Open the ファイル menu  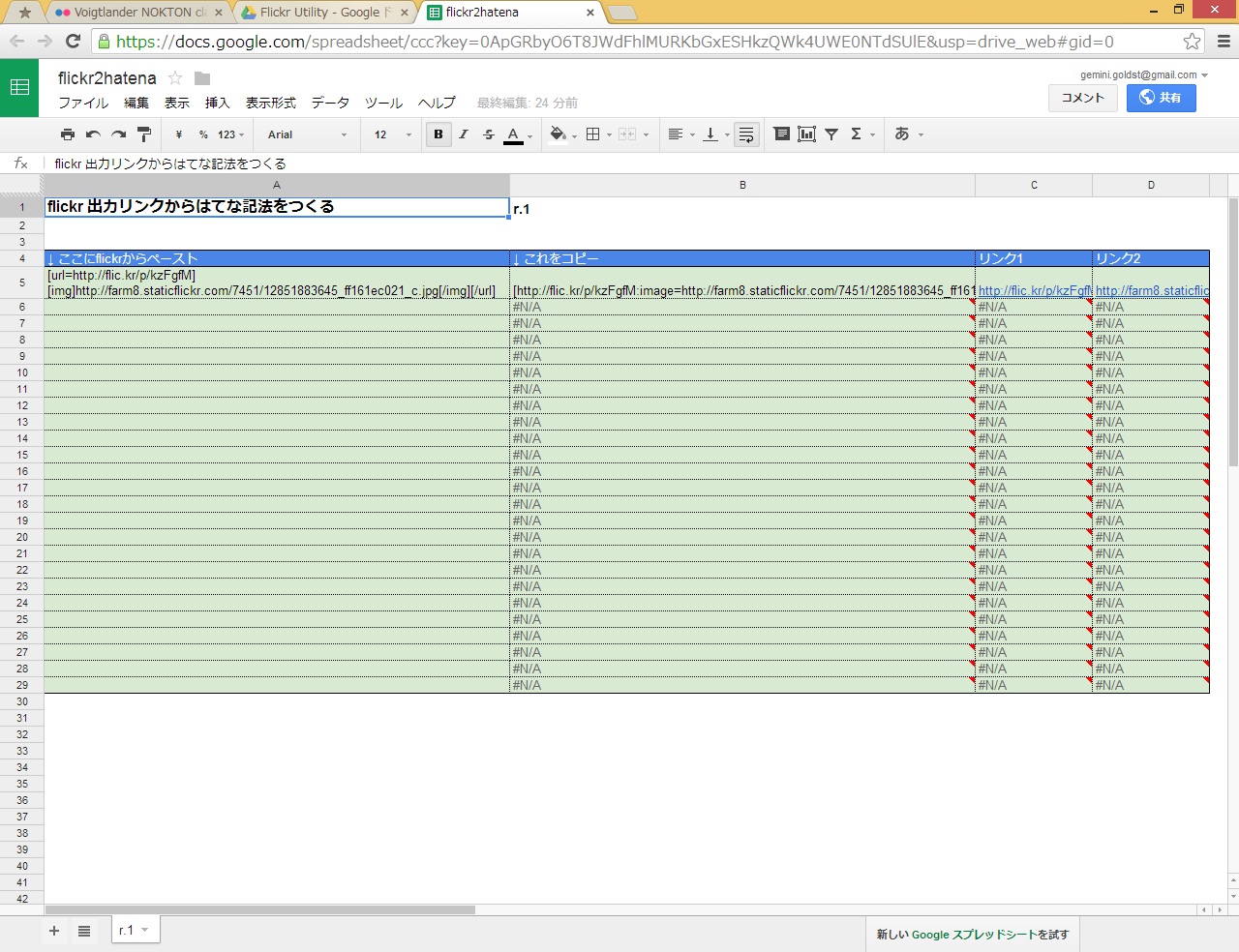click(83, 103)
